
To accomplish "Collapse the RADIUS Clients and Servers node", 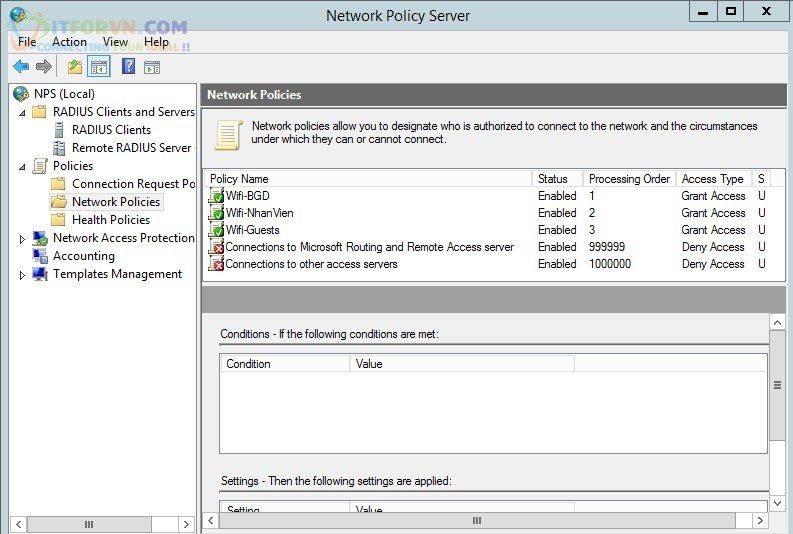I will [22, 112].
